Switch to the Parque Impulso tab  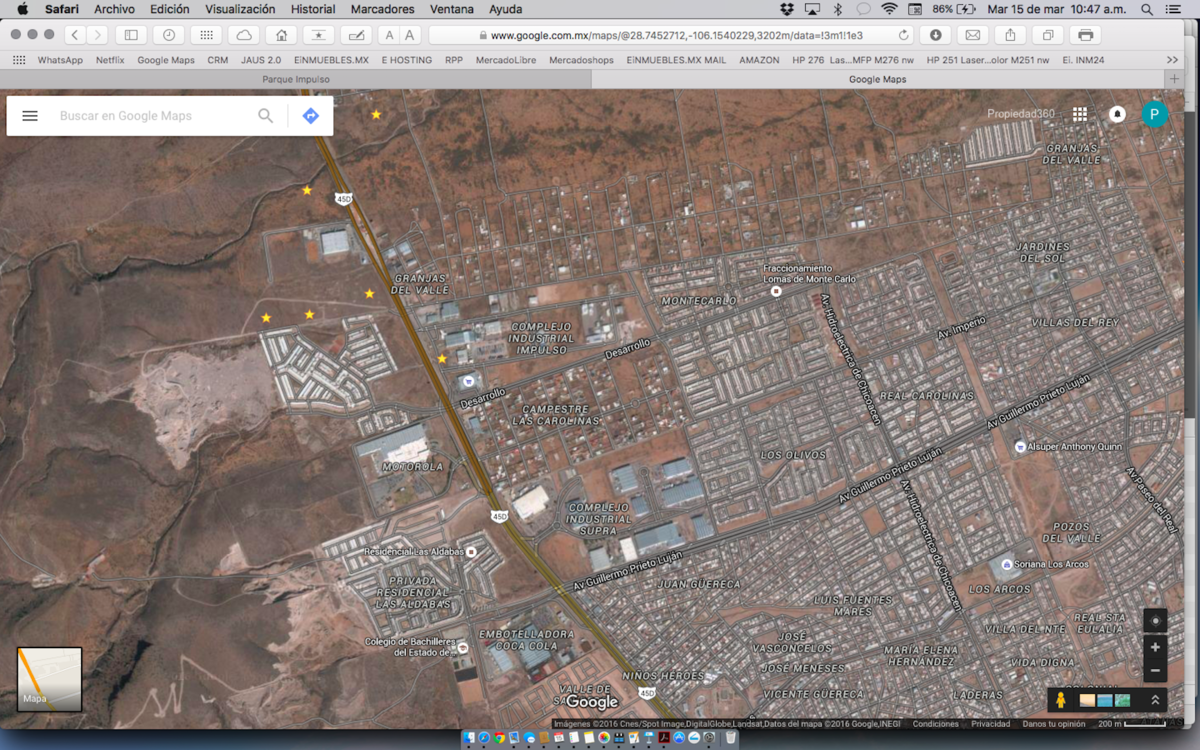click(x=296, y=79)
